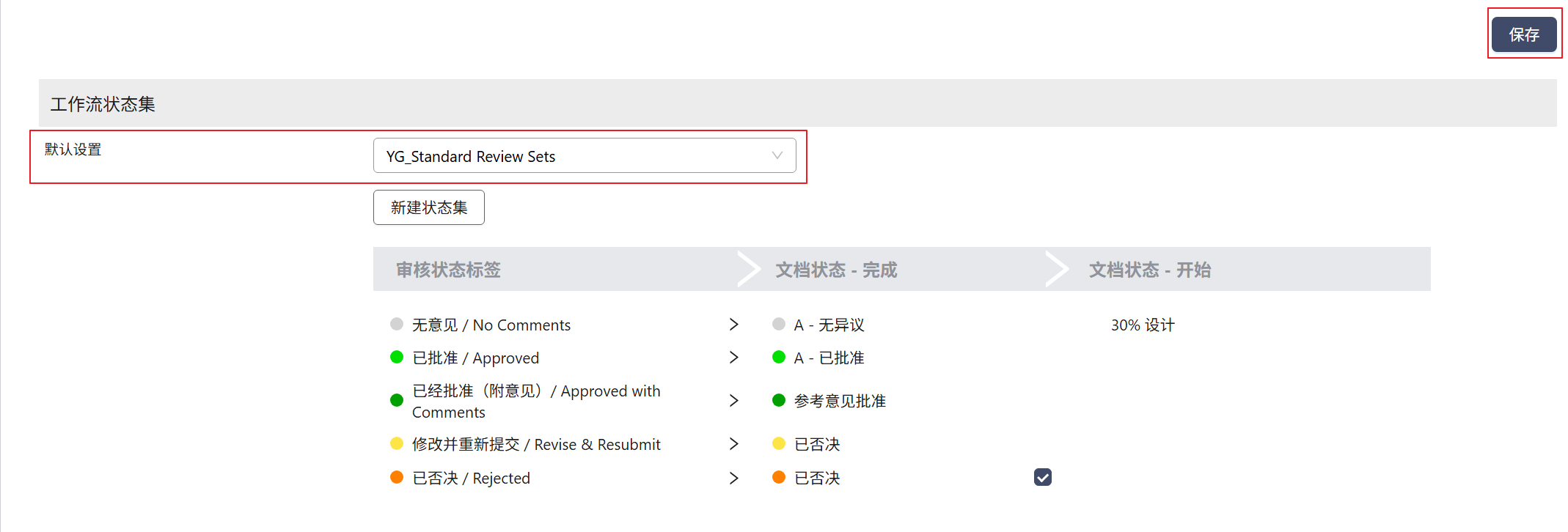Click the orange dot beside 已否决 / Rejected
The image size is (1568, 532).
[x=397, y=478]
